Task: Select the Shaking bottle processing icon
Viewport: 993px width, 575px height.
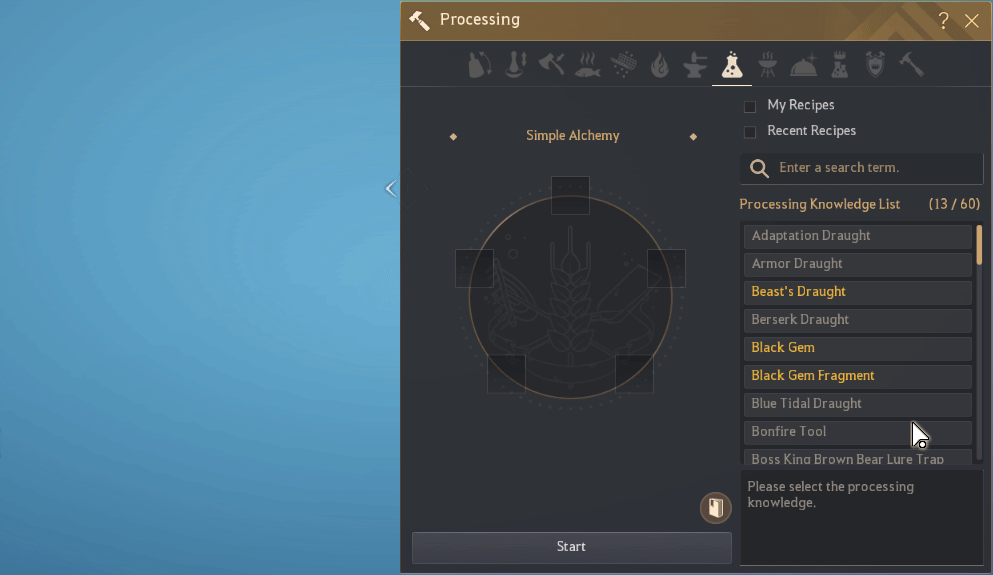Action: click(x=480, y=66)
